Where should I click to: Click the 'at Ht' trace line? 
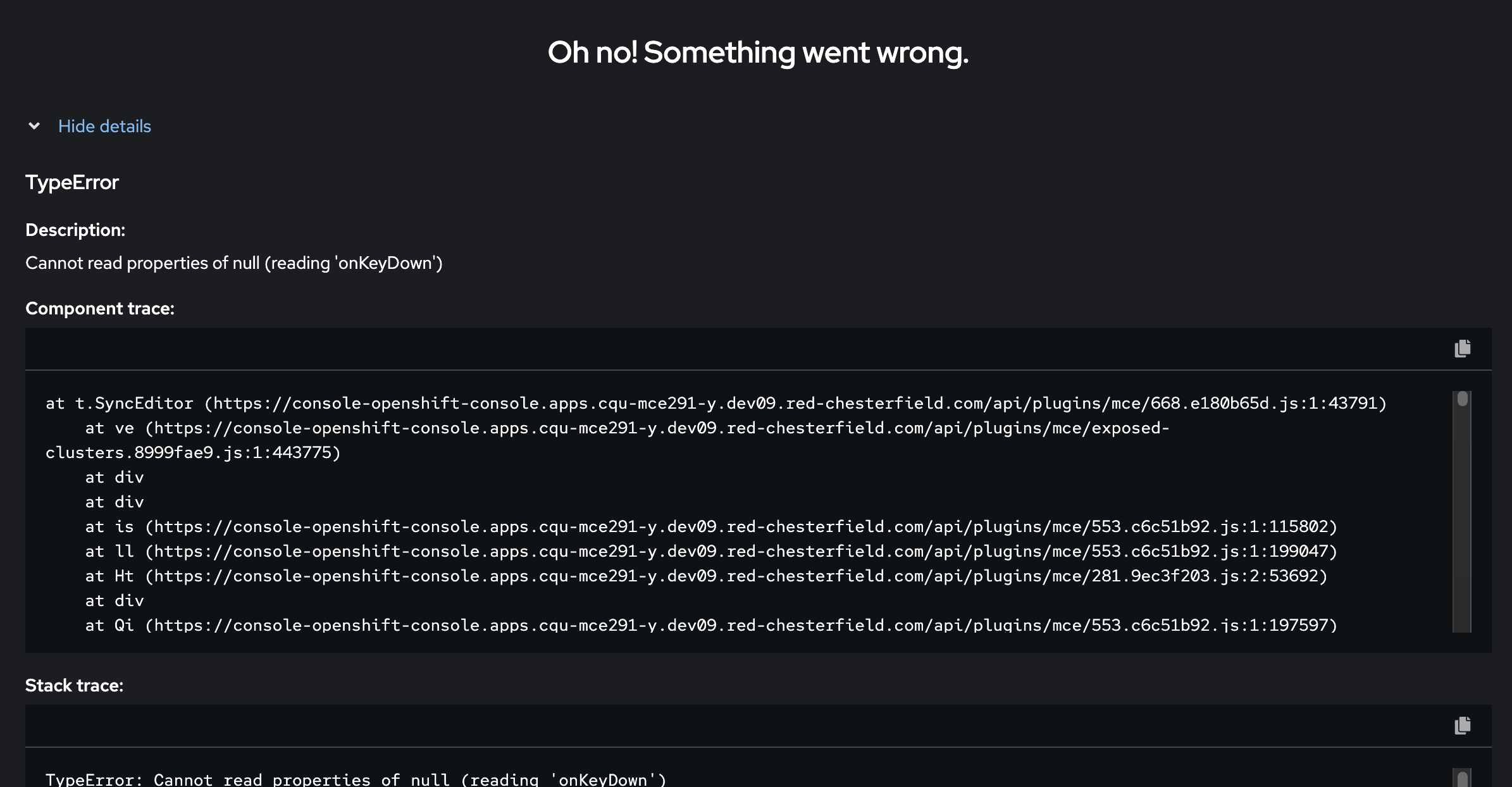point(705,576)
